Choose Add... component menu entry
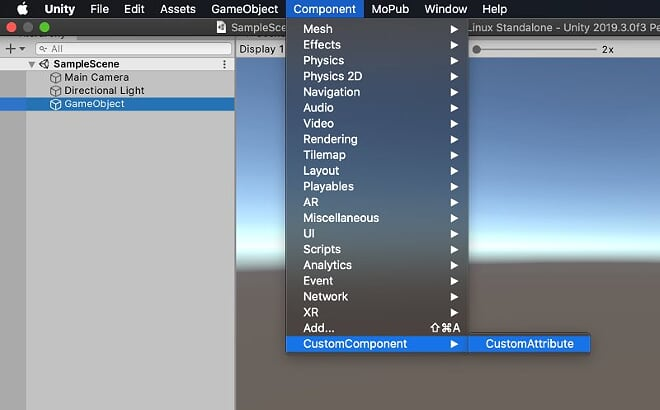 (377, 328)
